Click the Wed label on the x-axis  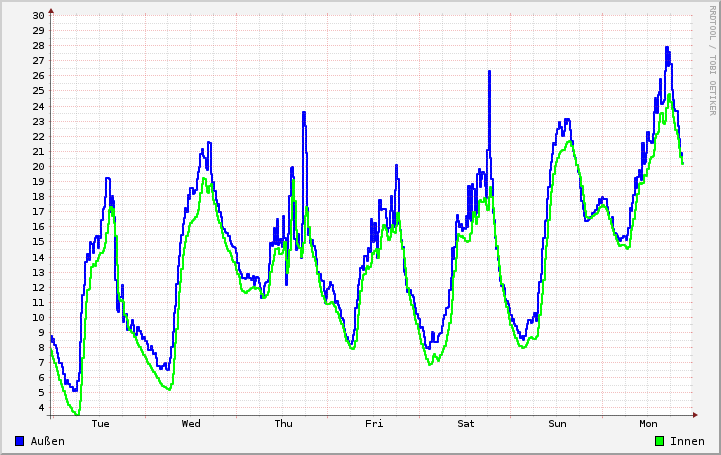(x=191, y=424)
